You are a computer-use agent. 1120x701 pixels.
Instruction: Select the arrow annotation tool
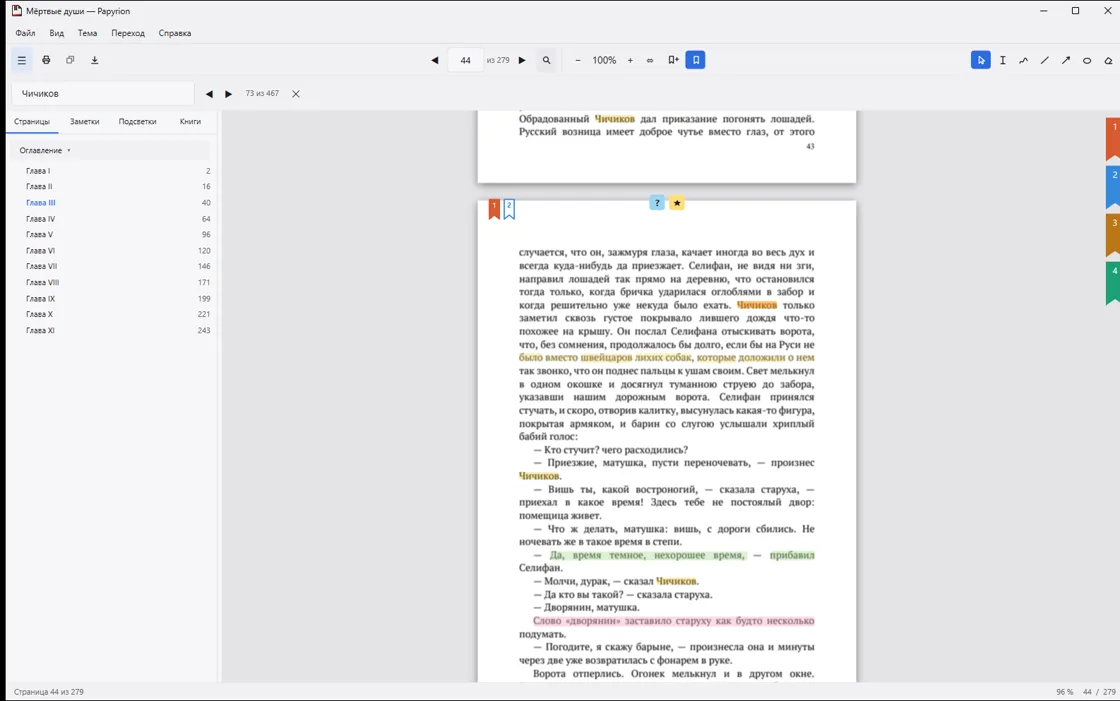click(1066, 60)
